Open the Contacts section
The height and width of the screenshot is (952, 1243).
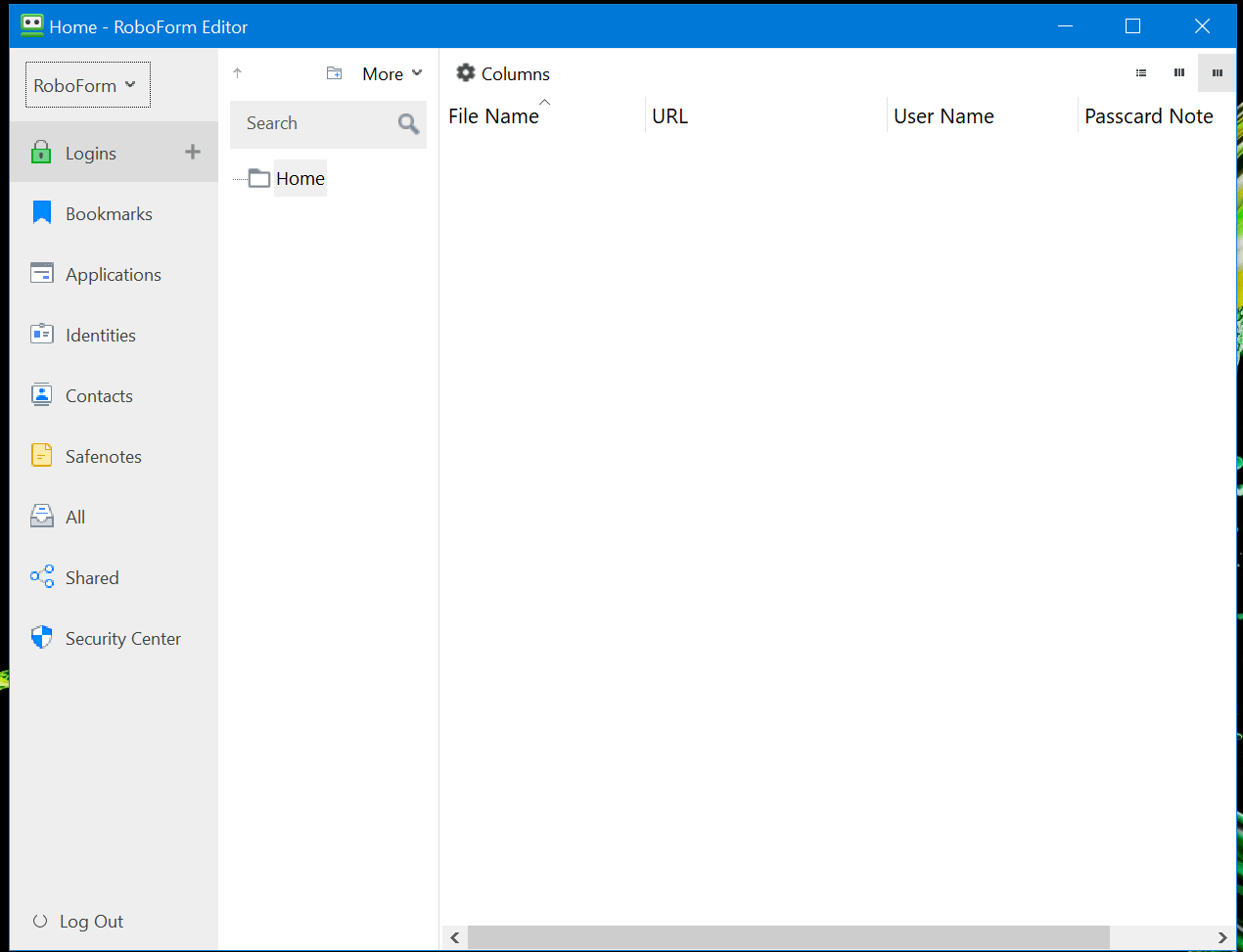(99, 395)
